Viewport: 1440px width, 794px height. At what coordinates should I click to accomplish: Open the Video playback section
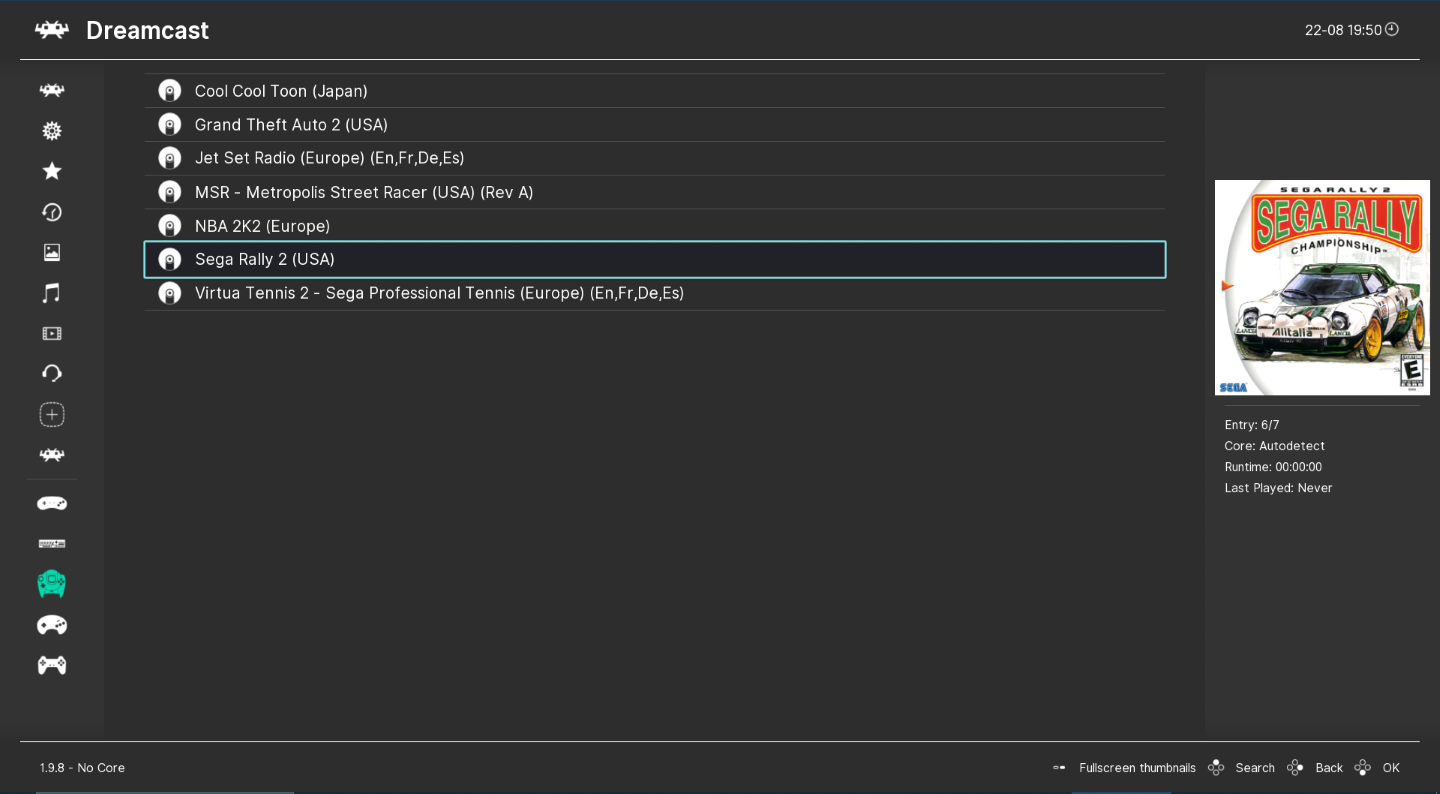pyautogui.click(x=51, y=333)
